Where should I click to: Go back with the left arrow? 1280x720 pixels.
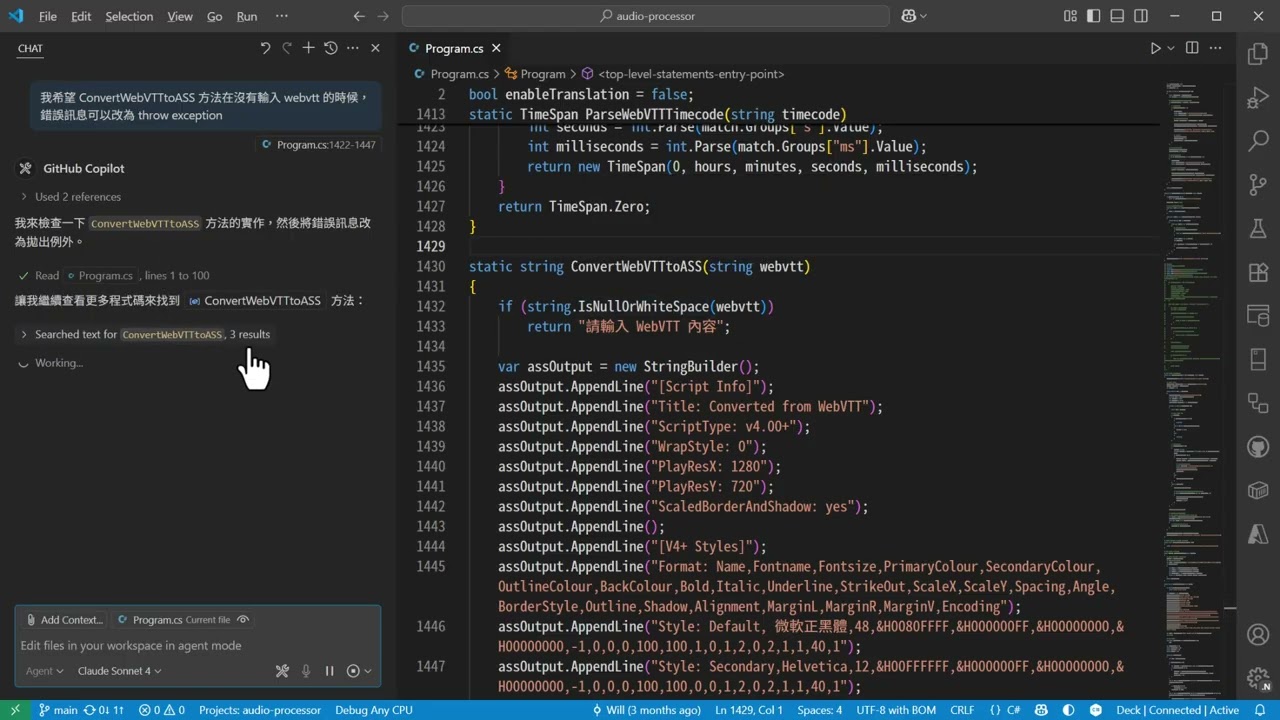[x=359, y=16]
